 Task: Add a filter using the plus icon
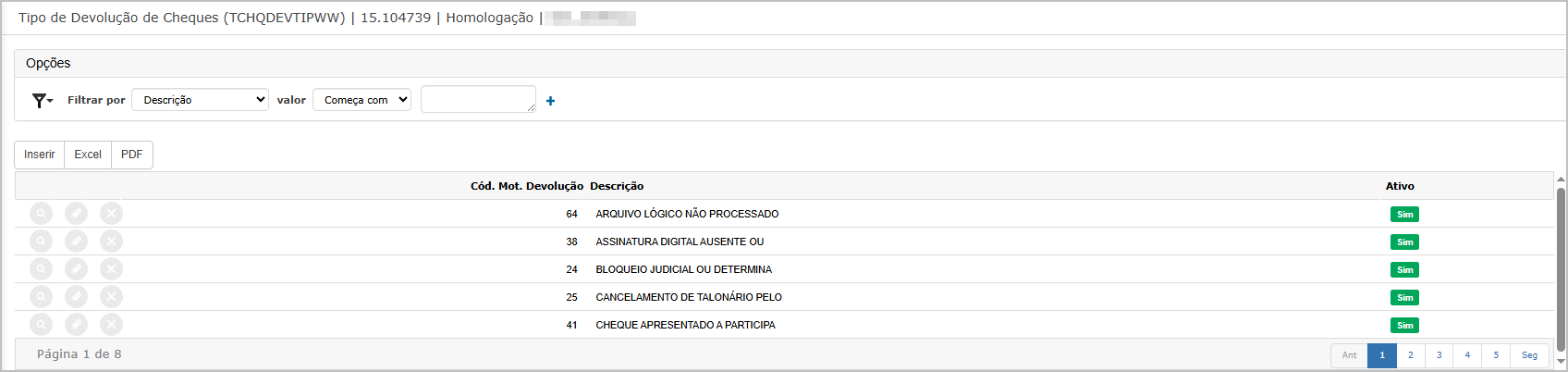[550, 101]
